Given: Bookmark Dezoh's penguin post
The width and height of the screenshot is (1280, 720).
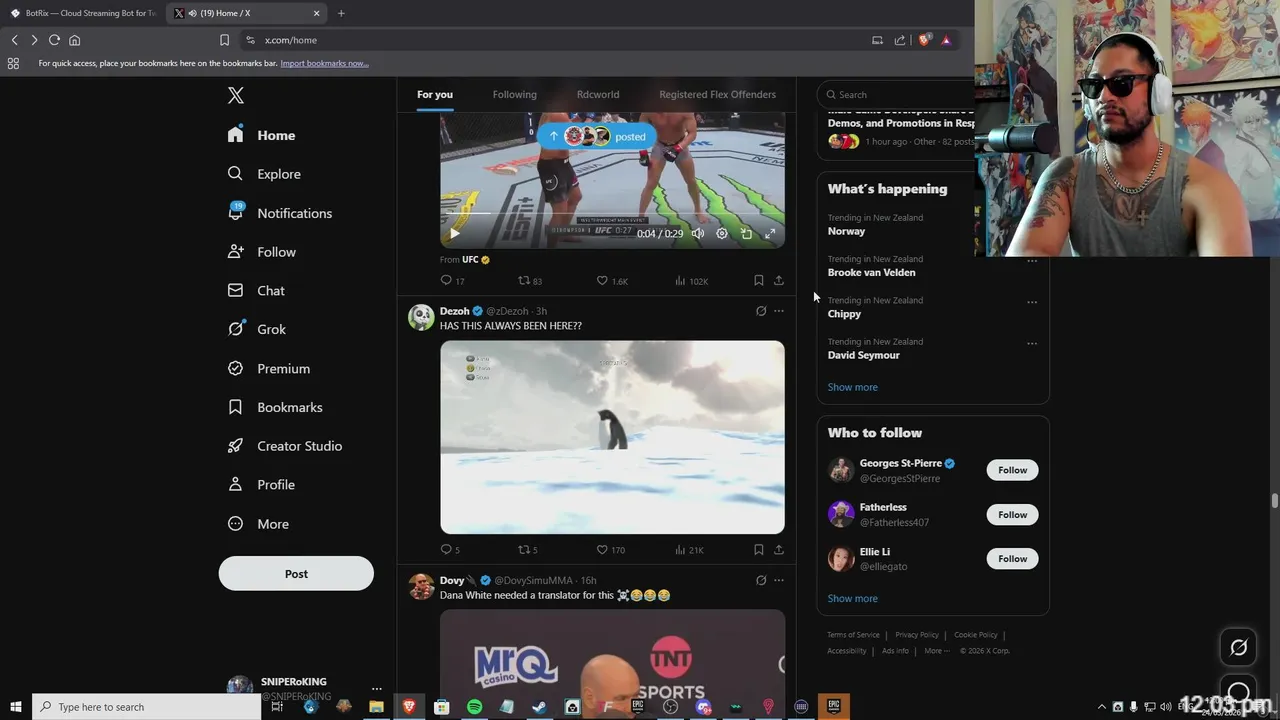Looking at the screenshot, I should [x=758, y=549].
